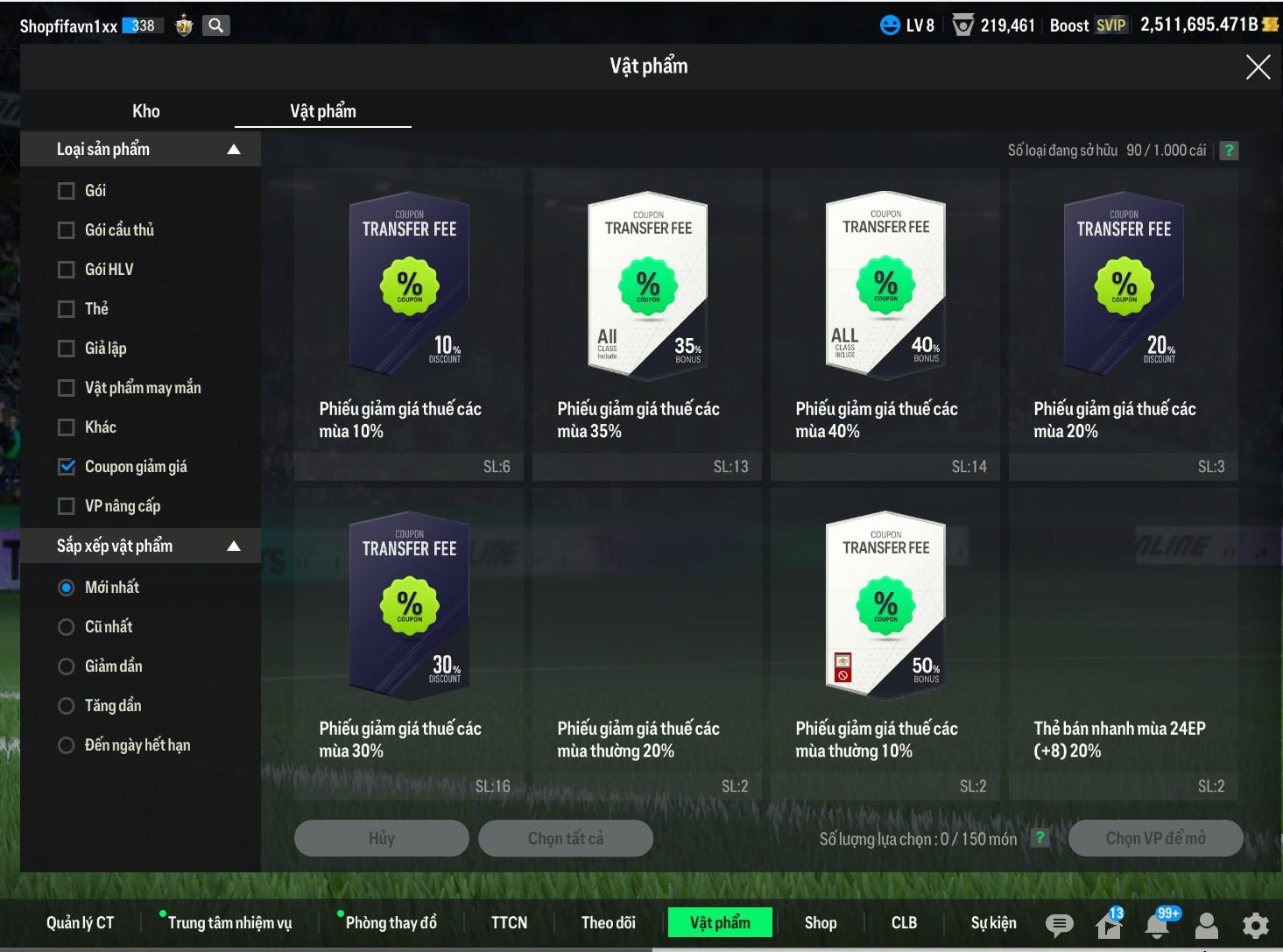Viewport: 1283px width, 952px height.
Task: Go to Phòng thay đồ
Action: 391,923
